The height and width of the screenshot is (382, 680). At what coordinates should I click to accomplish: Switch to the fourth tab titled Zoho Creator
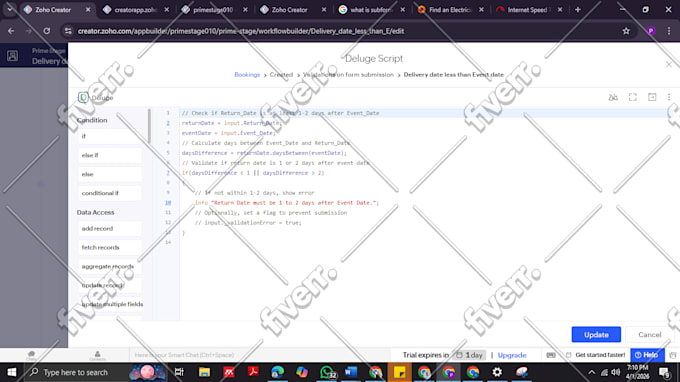coord(293,10)
